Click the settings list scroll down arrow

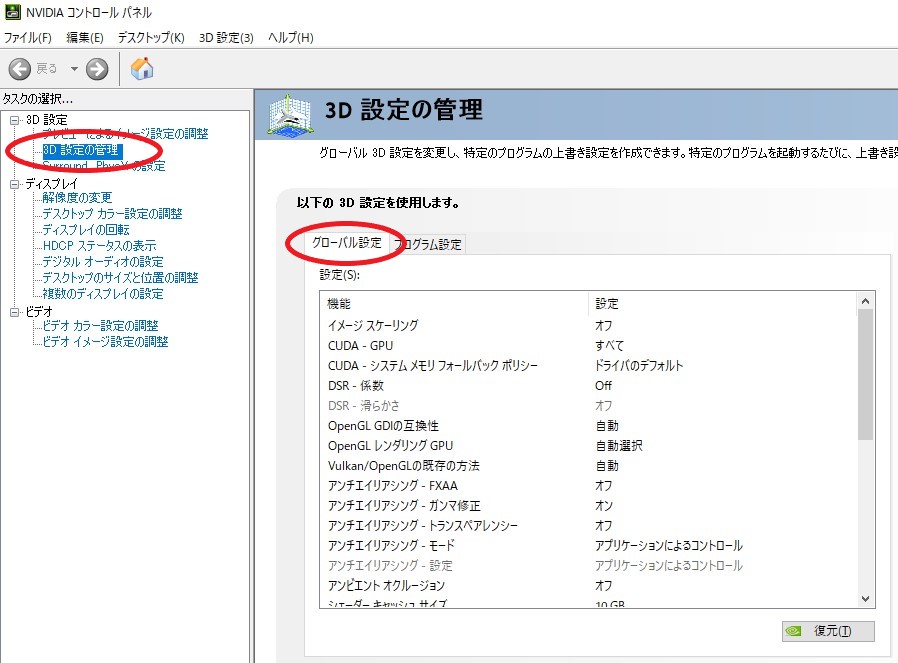(865, 599)
